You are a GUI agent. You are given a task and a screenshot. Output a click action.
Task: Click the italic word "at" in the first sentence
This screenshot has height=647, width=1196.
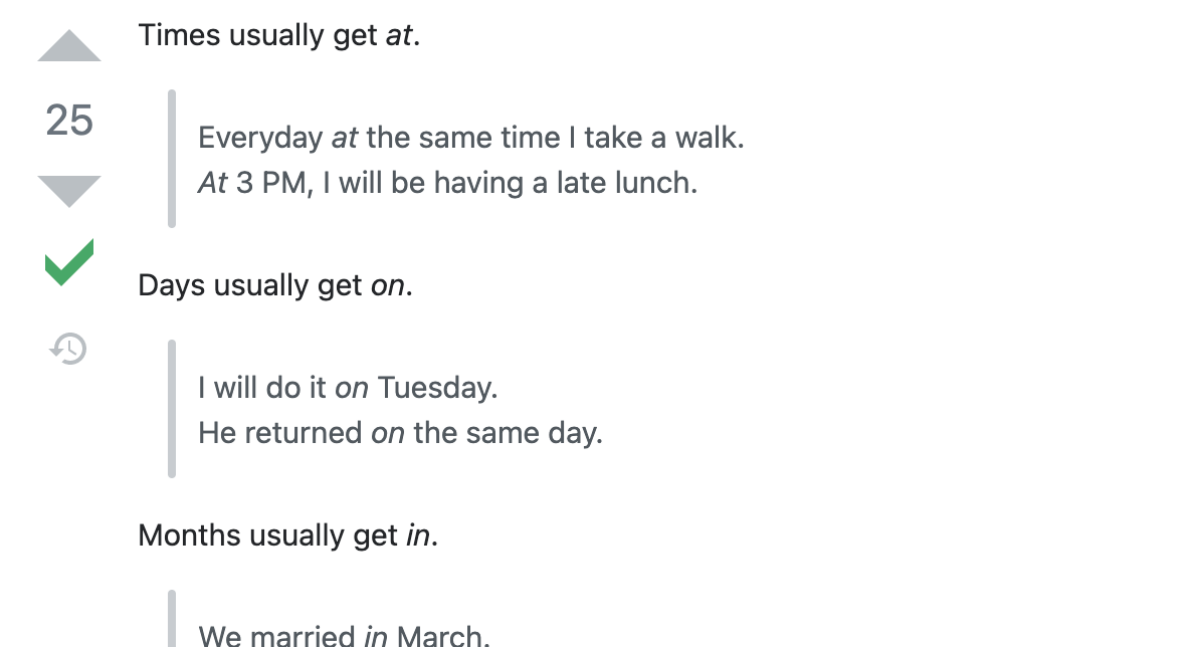coord(398,36)
